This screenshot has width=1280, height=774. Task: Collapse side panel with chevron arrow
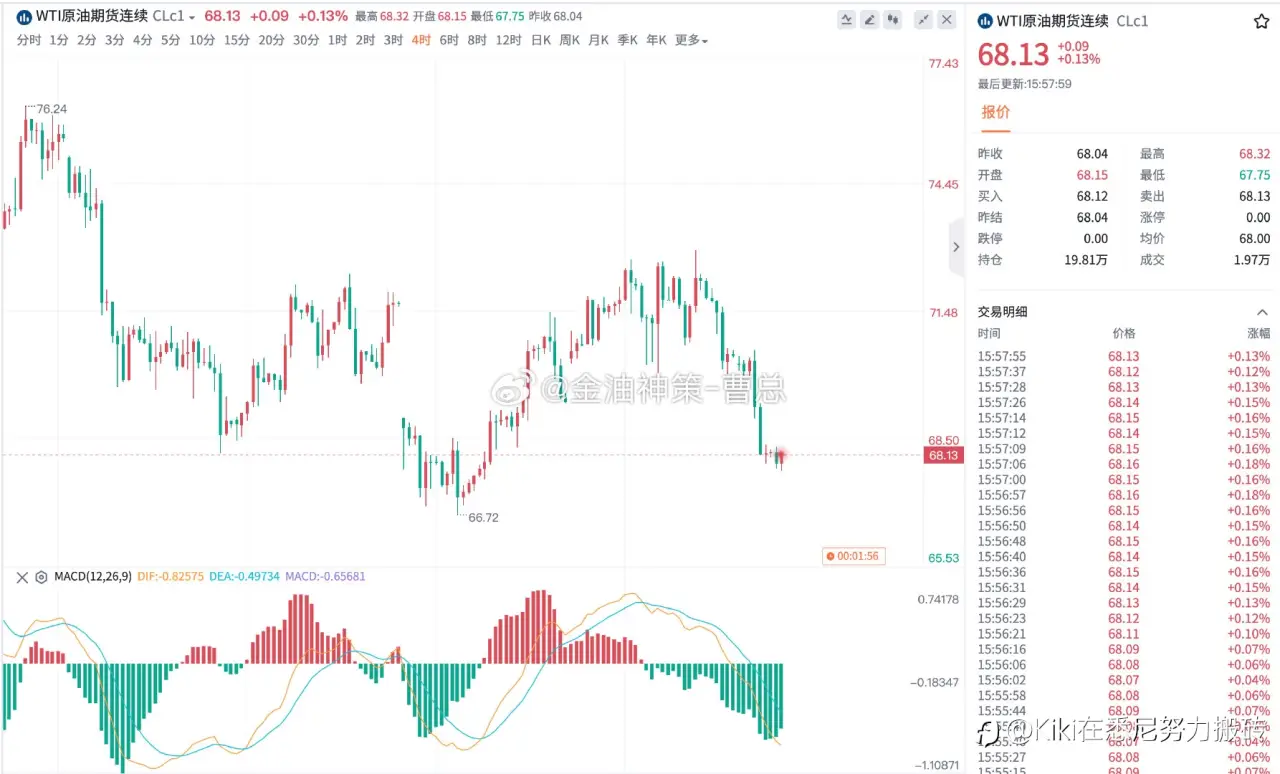[x=955, y=246]
